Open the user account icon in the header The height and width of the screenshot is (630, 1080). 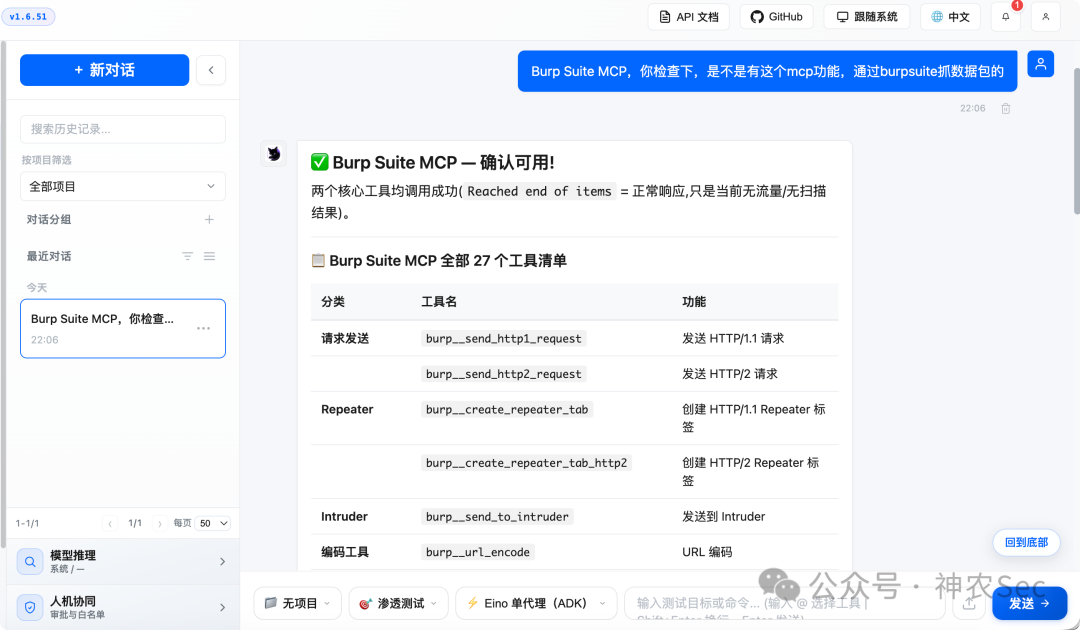[x=1046, y=17]
